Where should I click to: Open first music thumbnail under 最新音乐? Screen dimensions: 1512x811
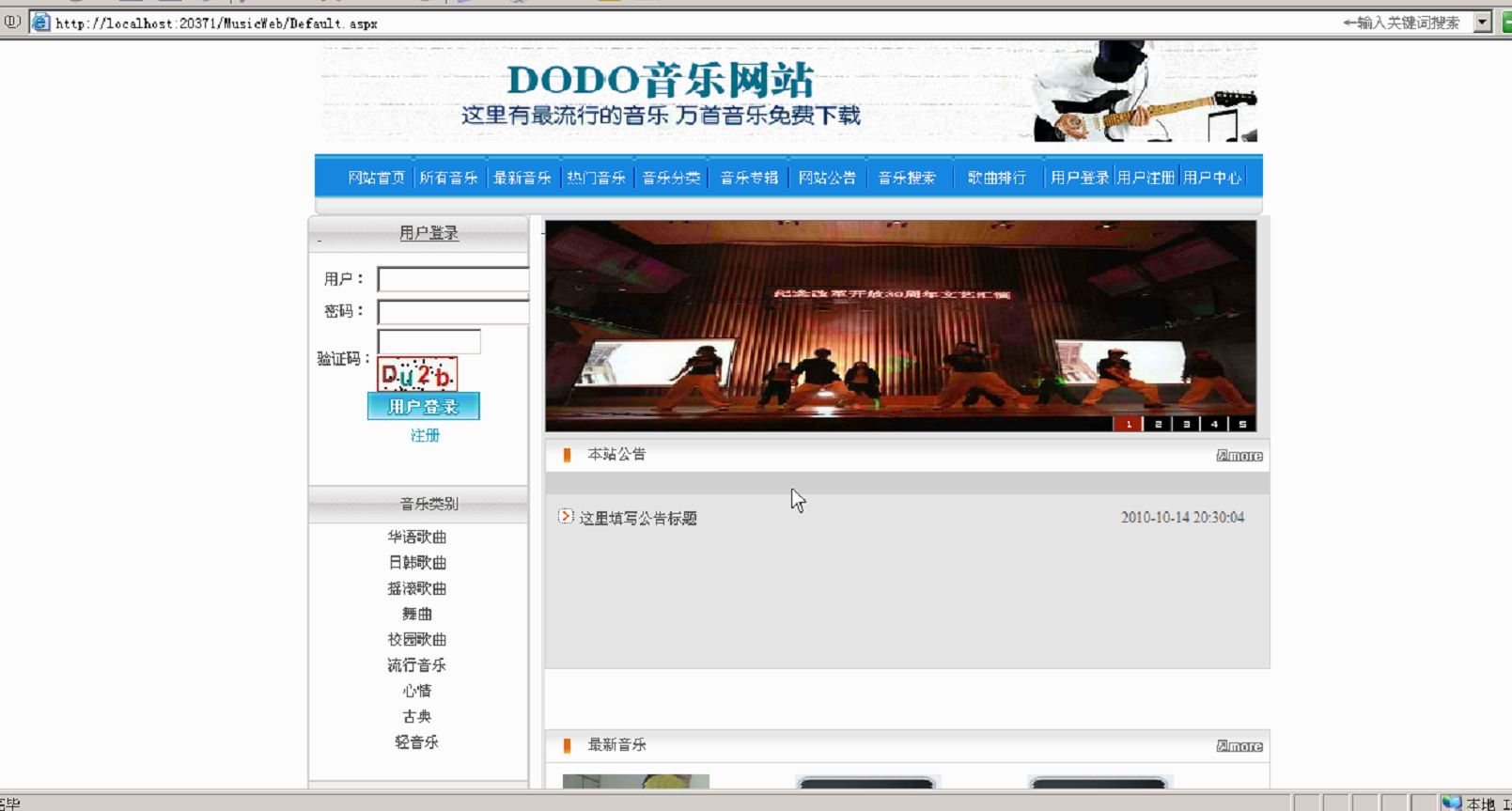[636, 782]
